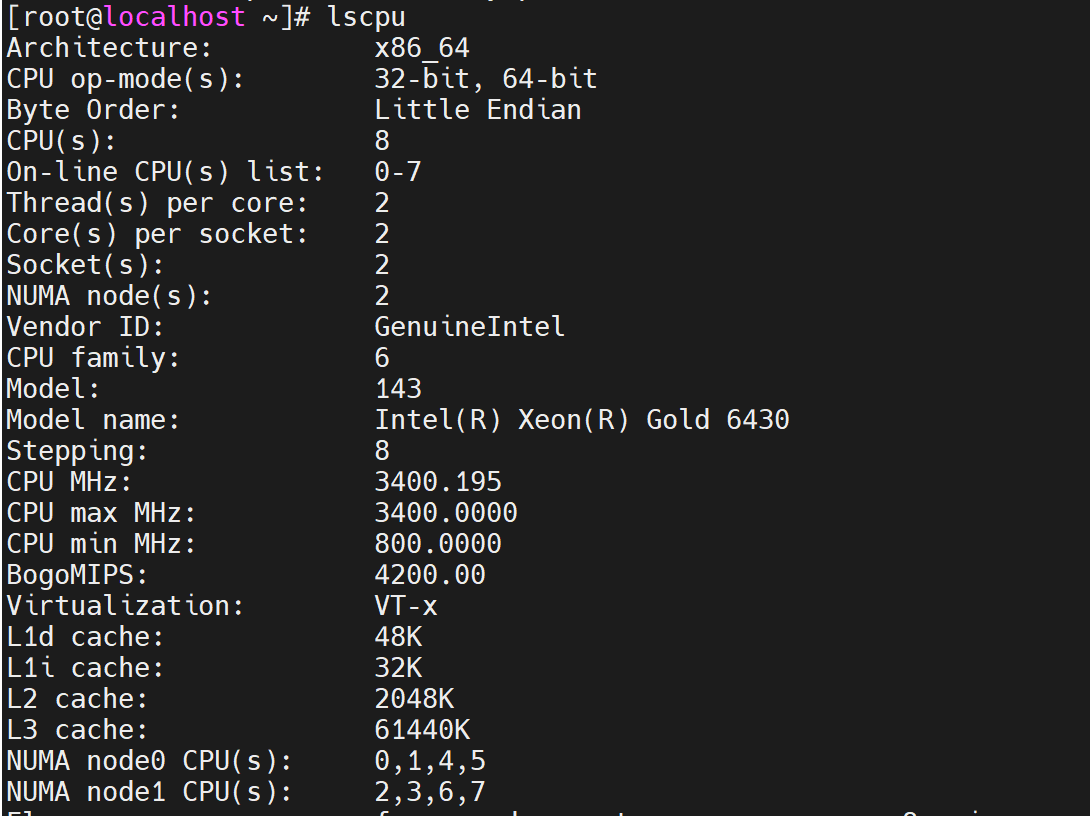Click the "32-bit, 64-bit" op-mode value
Viewport: 1090px width, 816px height.
pyautogui.click(x=486, y=79)
